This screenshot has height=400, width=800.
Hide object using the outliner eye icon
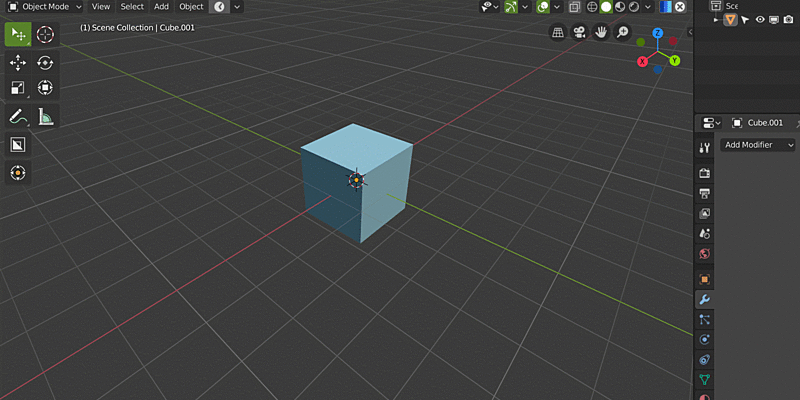pos(760,19)
